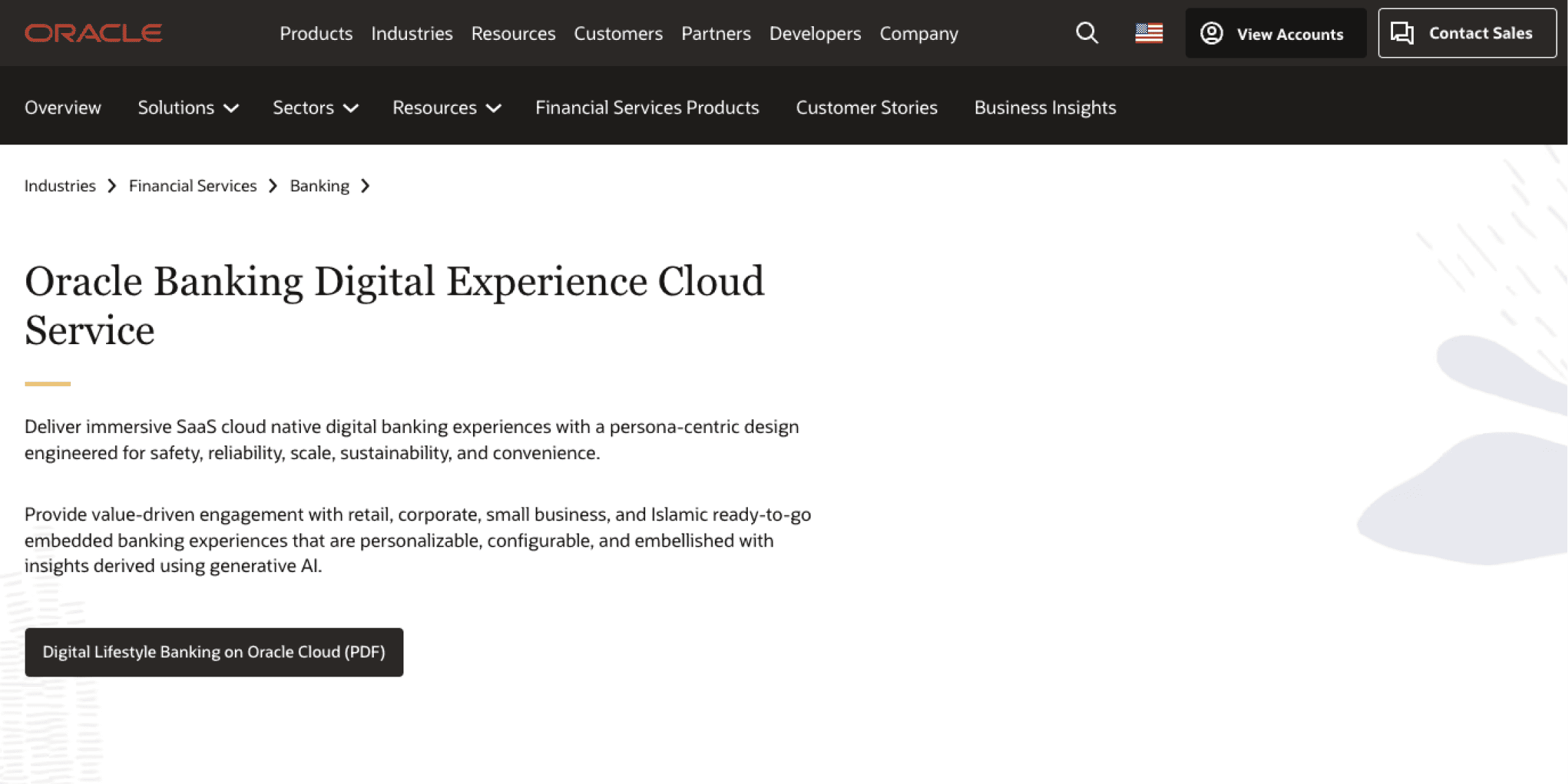Open the Resources dropdown in the sub-navigation
1568x784 pixels.
446,107
